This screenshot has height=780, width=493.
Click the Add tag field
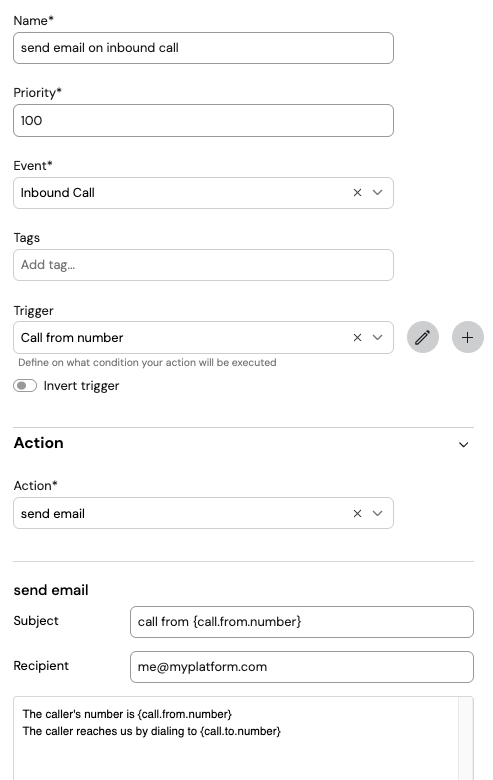click(x=203, y=265)
